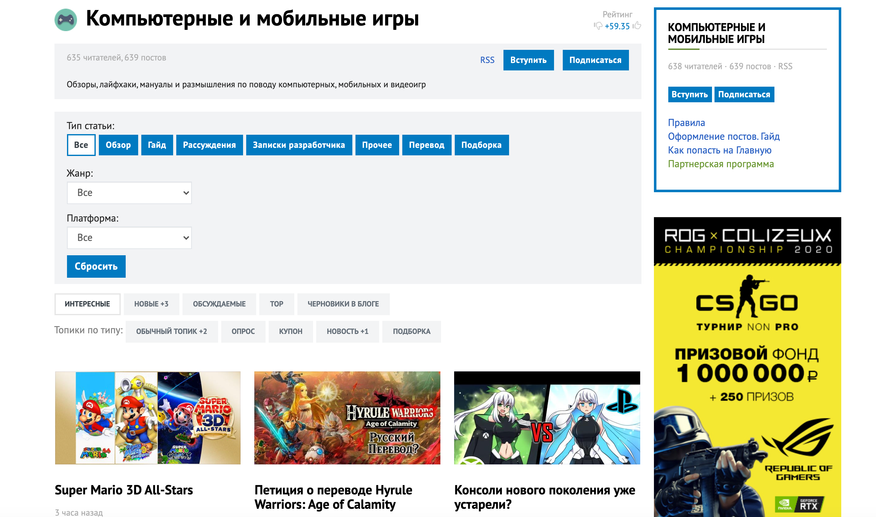Open RSS link in sidebar widget
Viewport: 876px width, 517px height.
[x=785, y=67]
